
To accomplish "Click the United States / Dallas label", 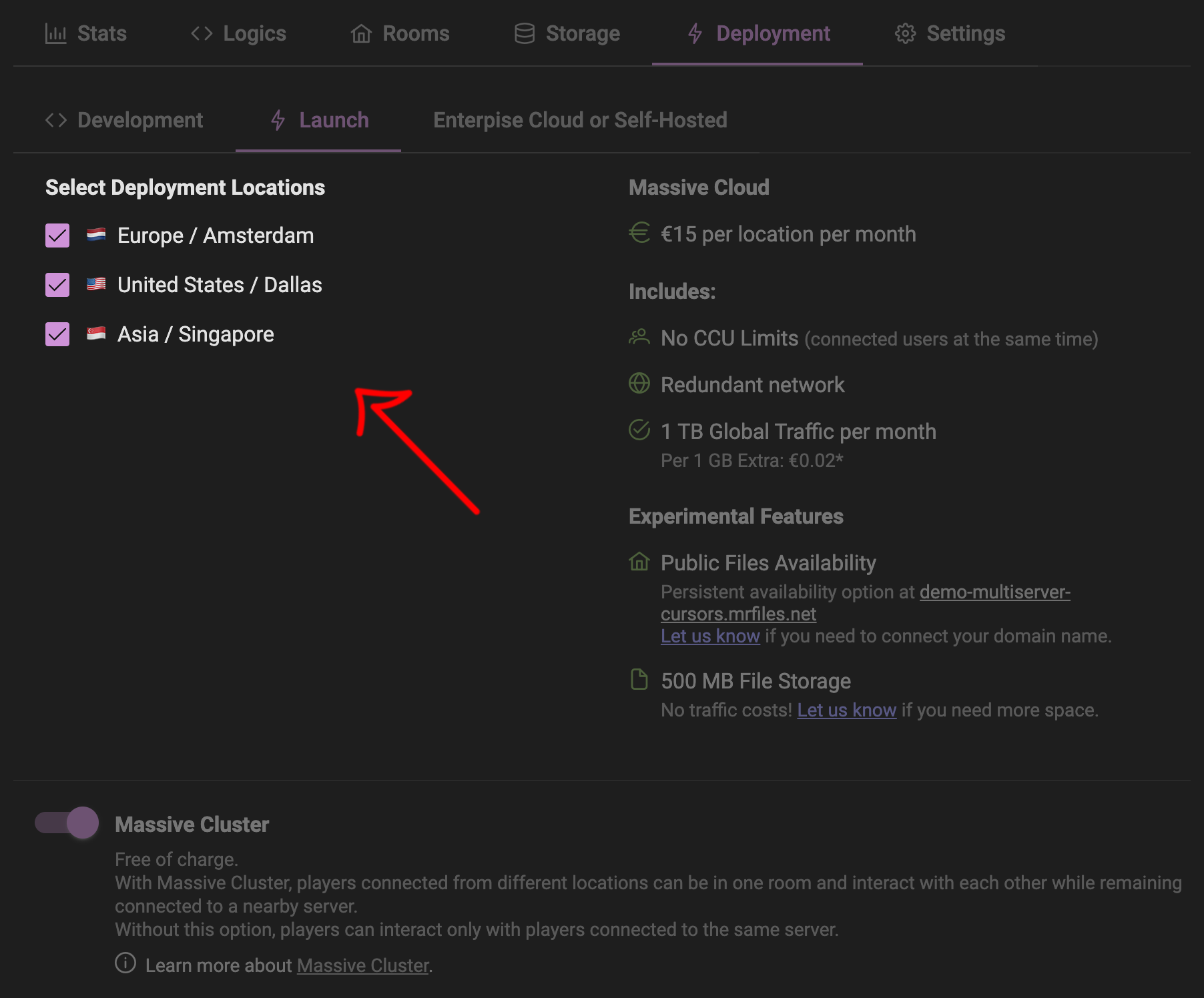I will tap(220, 285).
